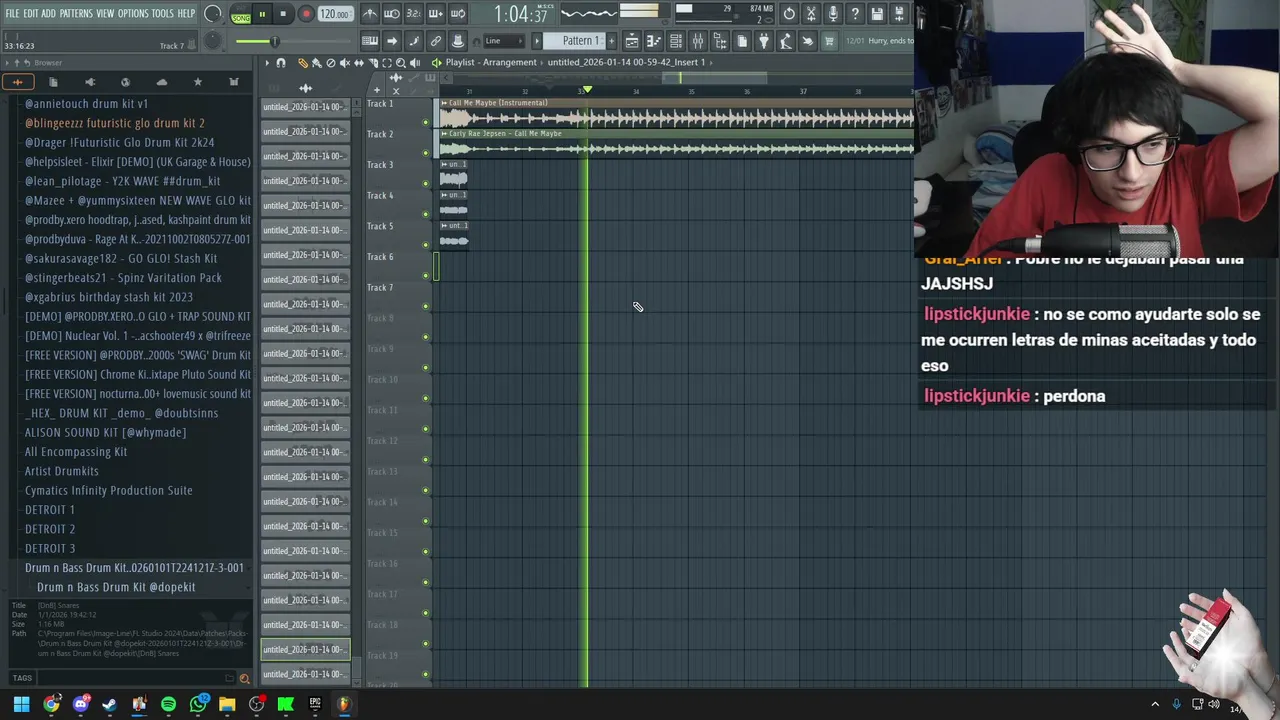
Task: Click the 120.000 tempo field
Action: [335, 14]
